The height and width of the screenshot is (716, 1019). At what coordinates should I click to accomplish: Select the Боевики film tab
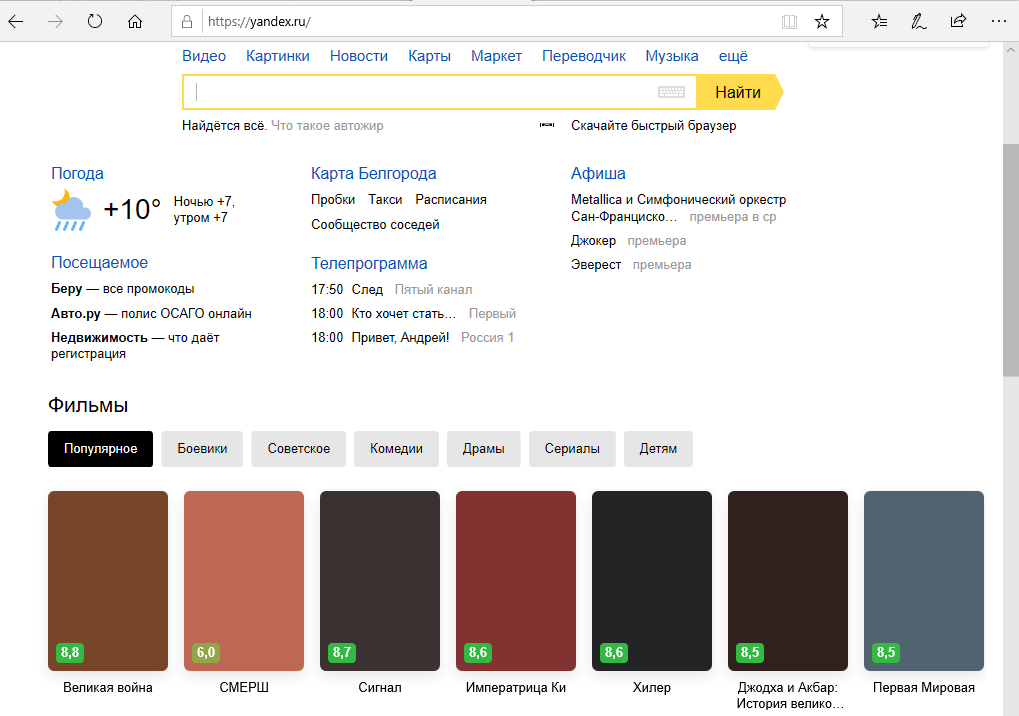point(202,449)
